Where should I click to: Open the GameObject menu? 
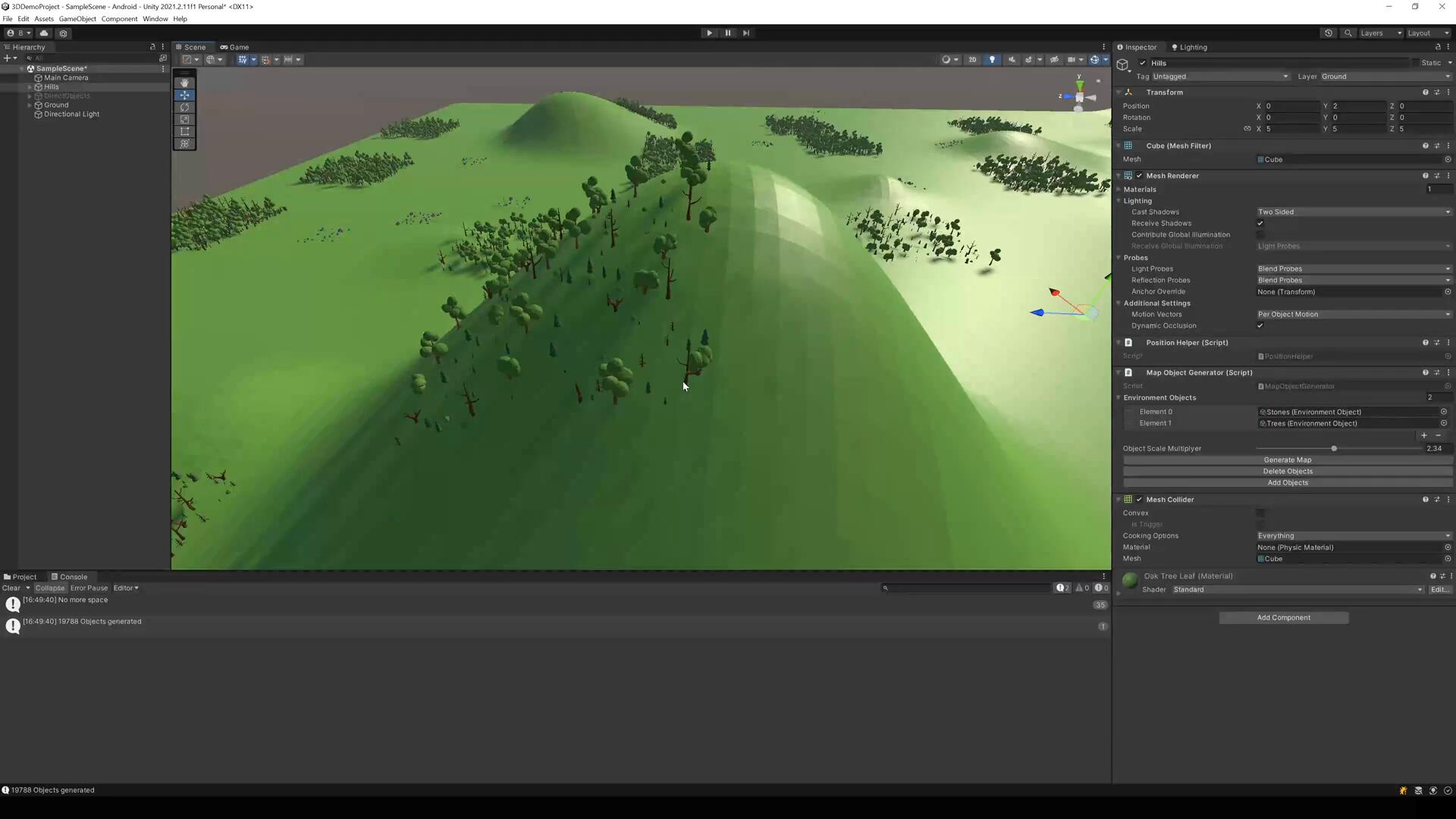(x=77, y=18)
